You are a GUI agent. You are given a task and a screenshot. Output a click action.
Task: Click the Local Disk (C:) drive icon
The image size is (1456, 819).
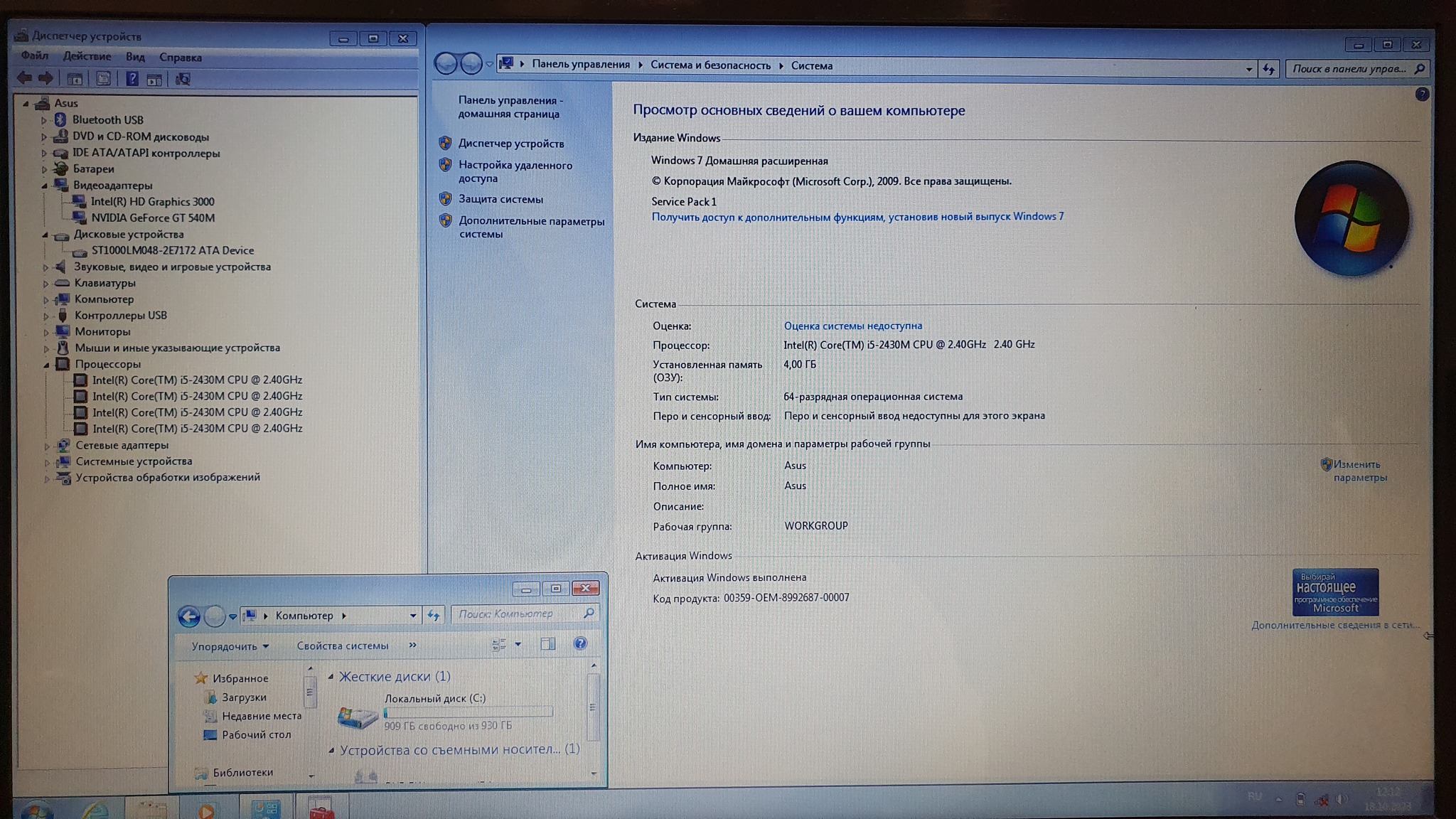(x=357, y=716)
